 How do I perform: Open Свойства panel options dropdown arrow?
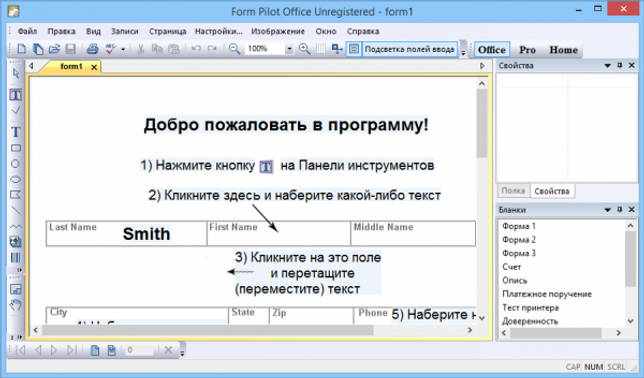click(607, 66)
